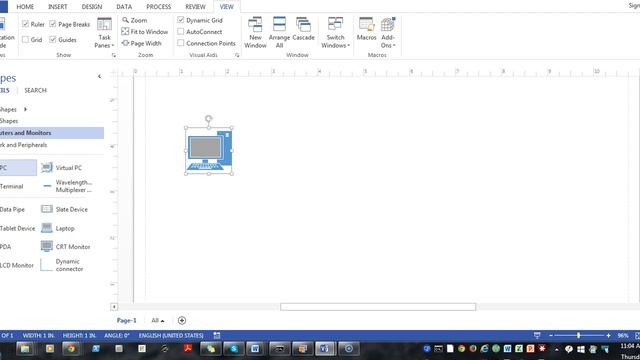The height and width of the screenshot is (360, 640).
Task: Click the WIDTH: 1 IN. status field
Action: [38, 335]
